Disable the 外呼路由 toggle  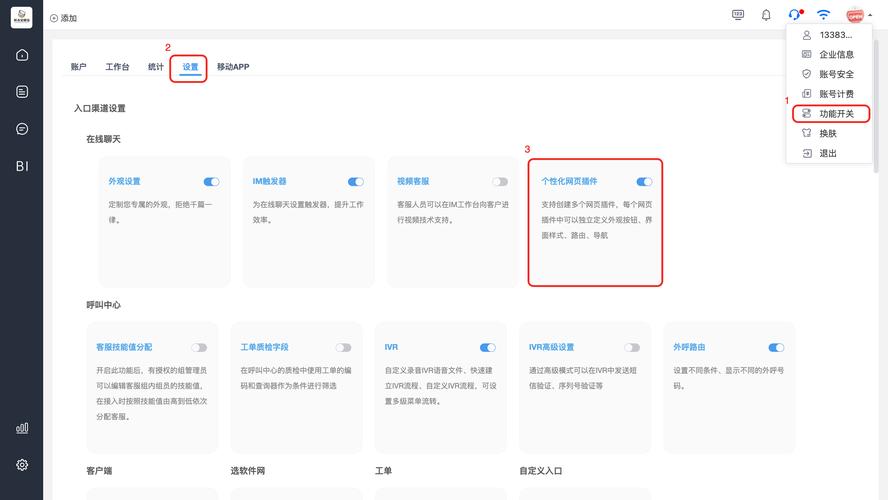776,348
